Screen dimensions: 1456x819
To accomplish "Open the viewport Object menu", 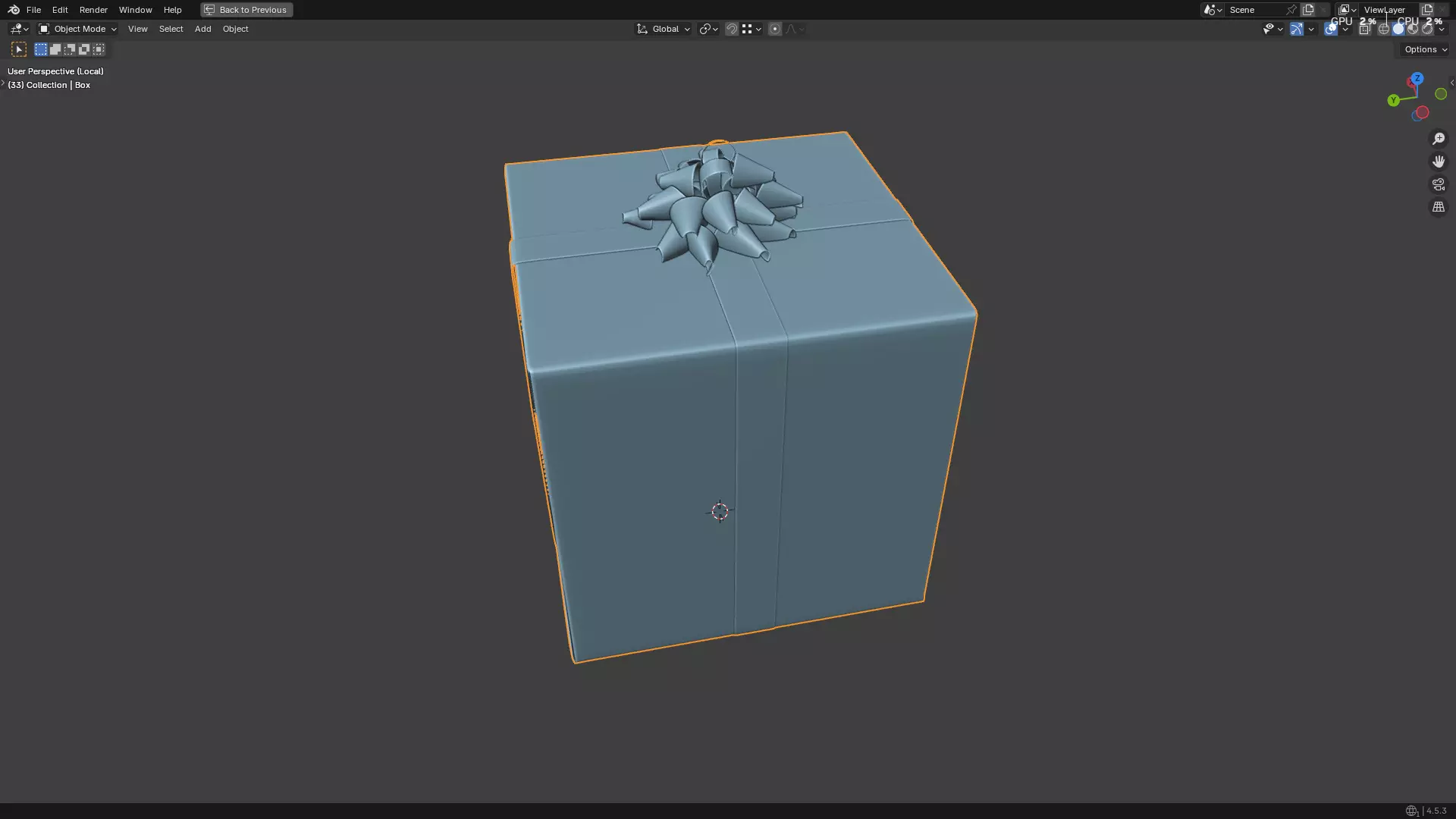I will pyautogui.click(x=235, y=29).
